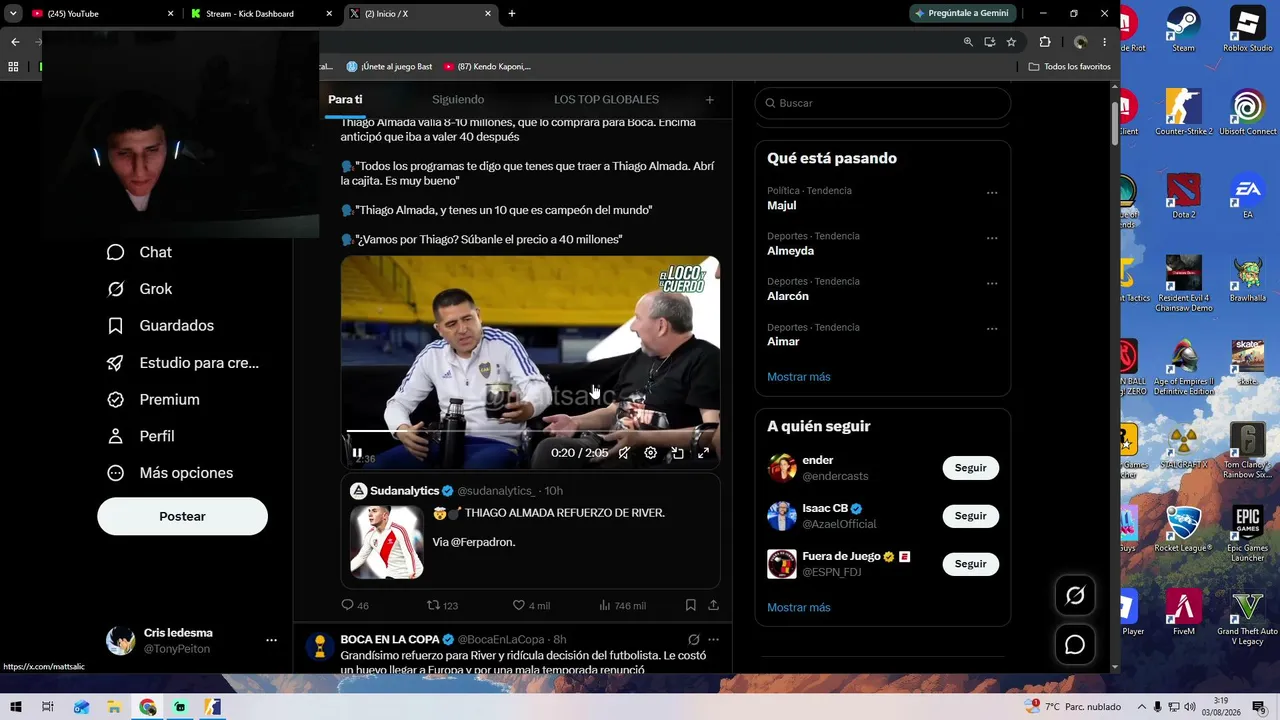1280x720 pixels.
Task: Bookmark this page with star icon
Action: 1011,42
